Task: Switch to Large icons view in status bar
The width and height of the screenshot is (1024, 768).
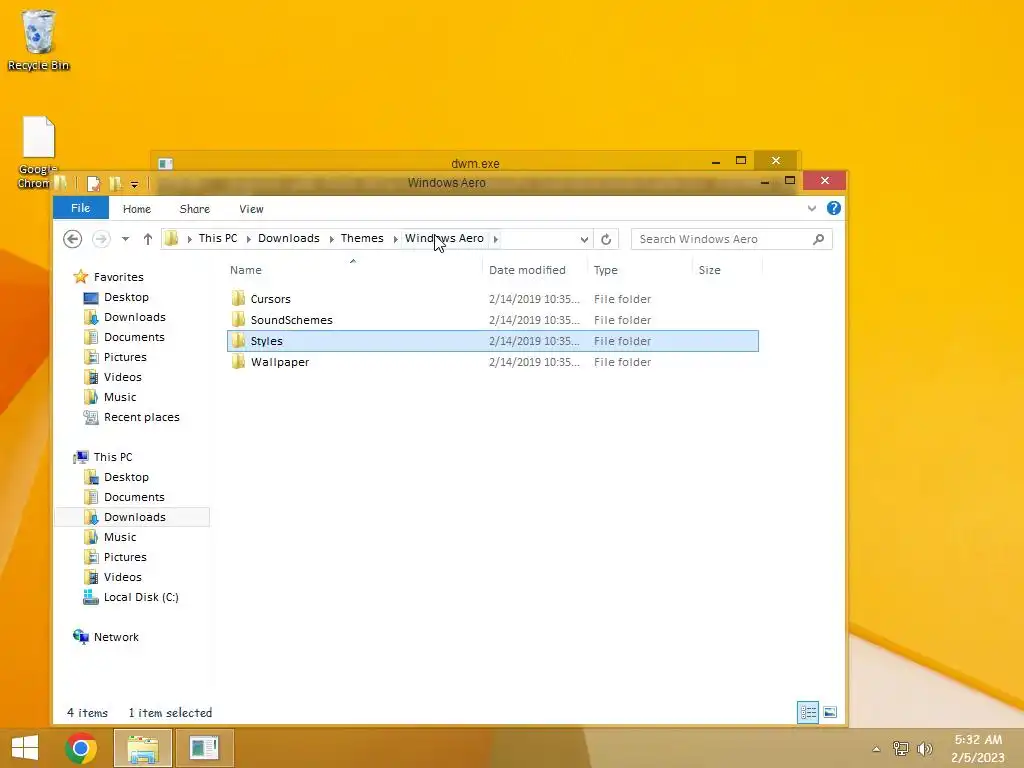Action: [830, 712]
